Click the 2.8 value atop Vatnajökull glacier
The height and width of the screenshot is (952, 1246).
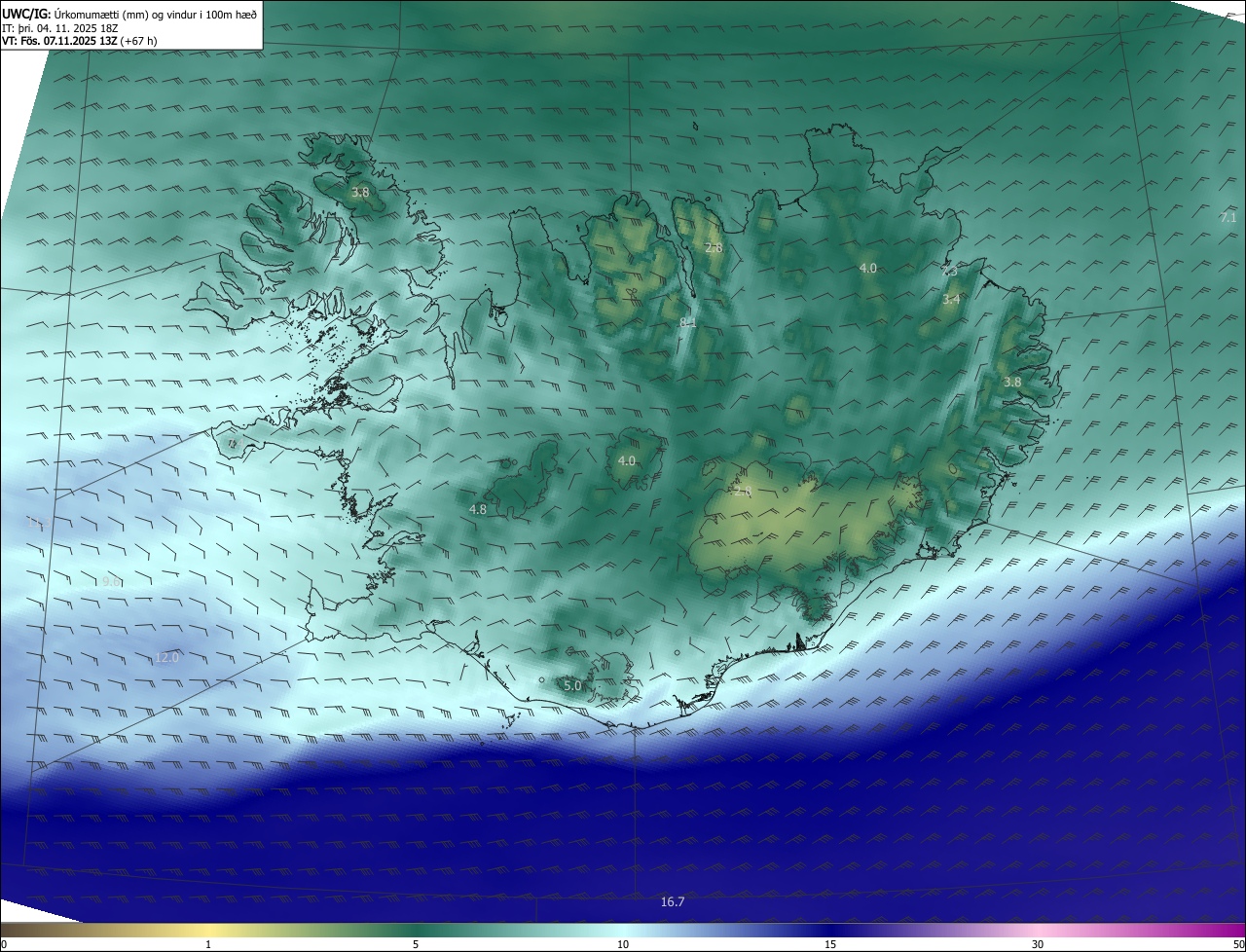pyautogui.click(x=743, y=492)
